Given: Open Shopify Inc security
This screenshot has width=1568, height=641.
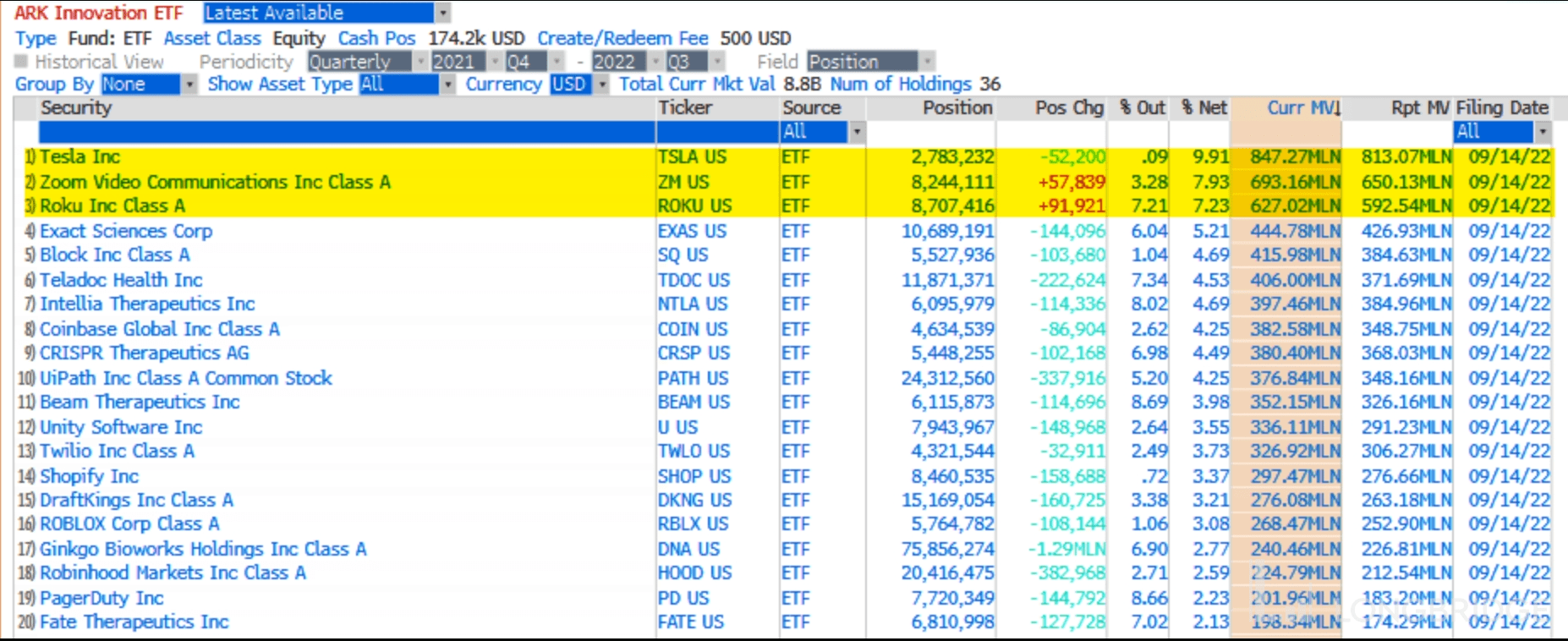Looking at the screenshot, I should 89,476.
